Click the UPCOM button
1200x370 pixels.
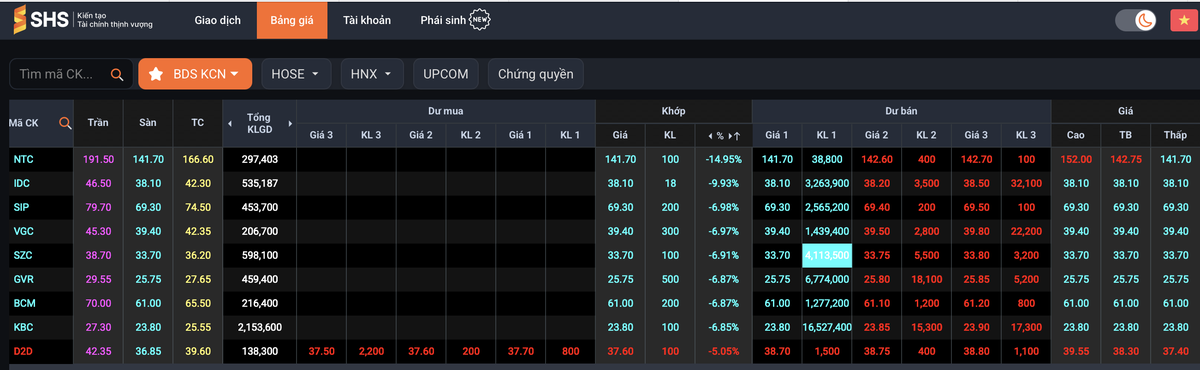(x=446, y=74)
